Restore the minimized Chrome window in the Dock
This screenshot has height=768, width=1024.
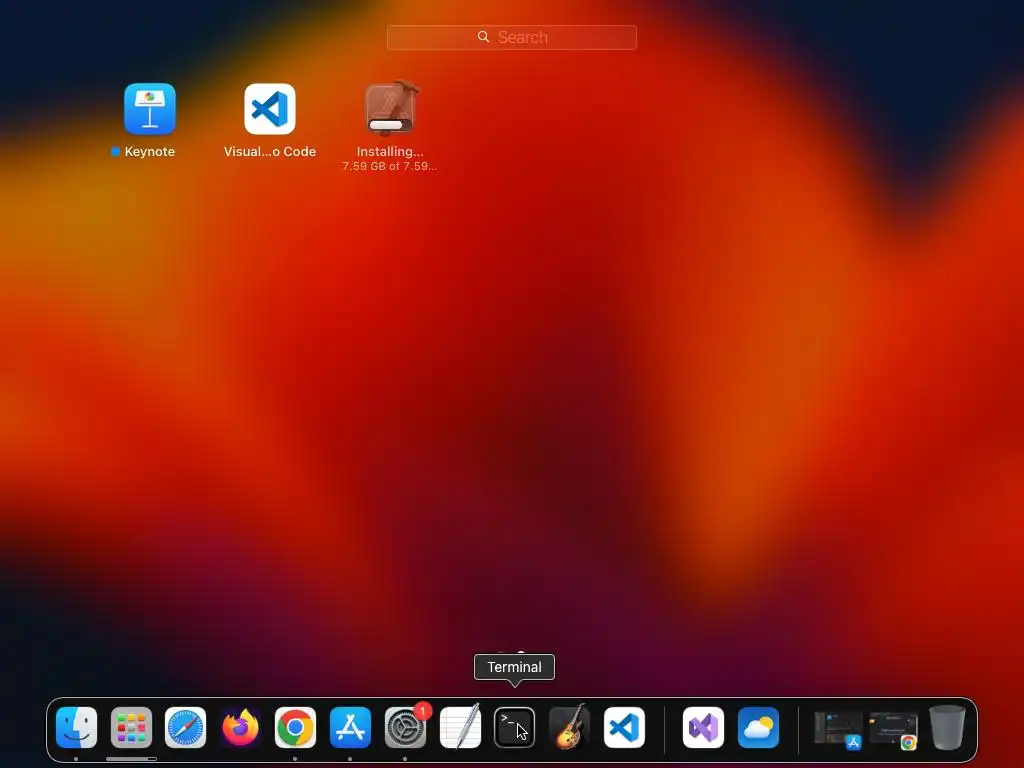point(893,729)
